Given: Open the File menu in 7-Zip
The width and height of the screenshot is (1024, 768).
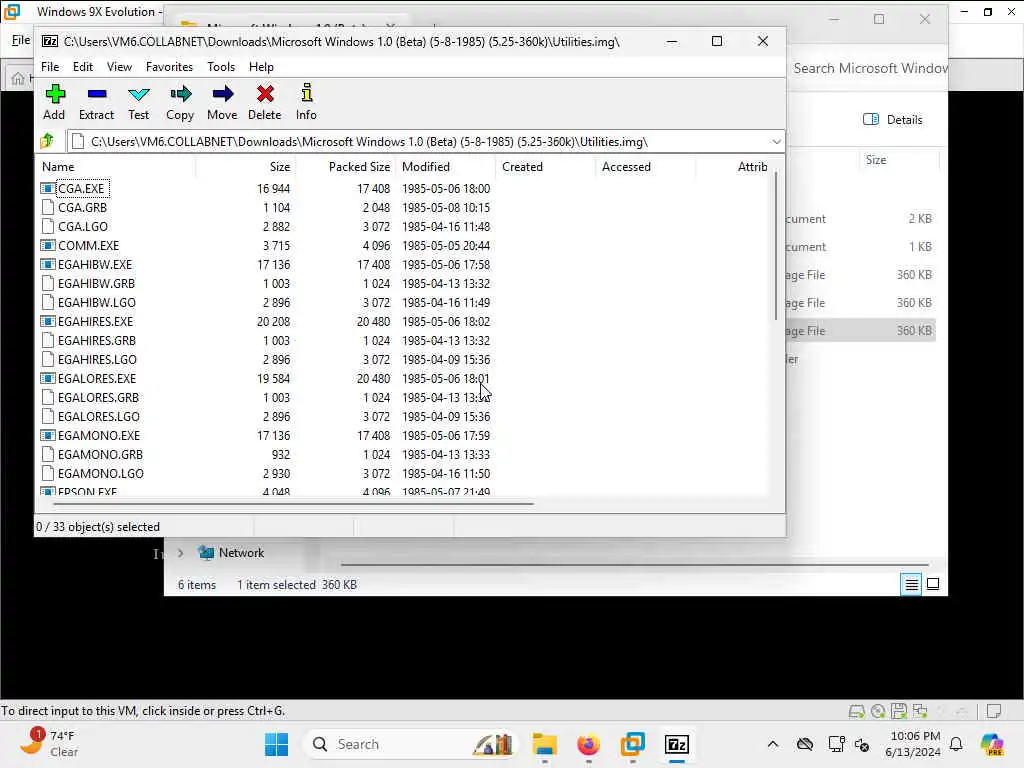Looking at the screenshot, I should (50, 67).
